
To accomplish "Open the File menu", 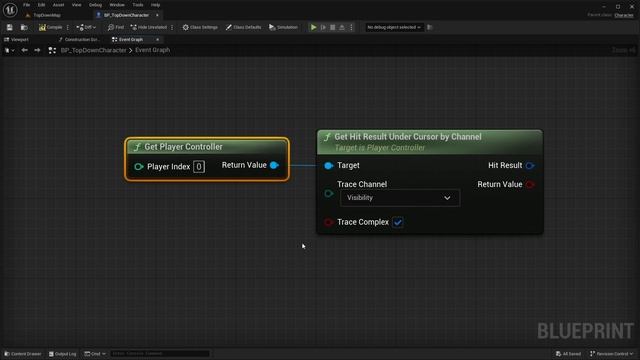I will [x=27, y=5].
